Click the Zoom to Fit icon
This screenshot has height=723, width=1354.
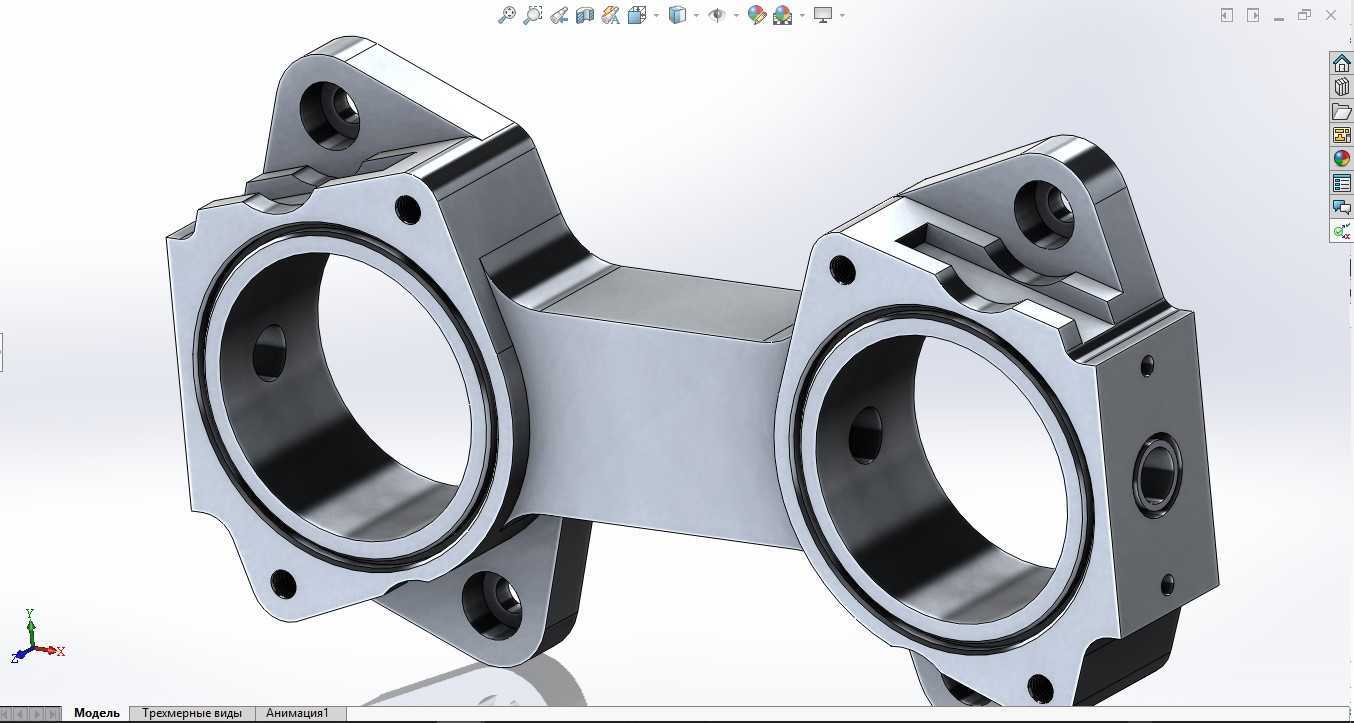click(507, 15)
